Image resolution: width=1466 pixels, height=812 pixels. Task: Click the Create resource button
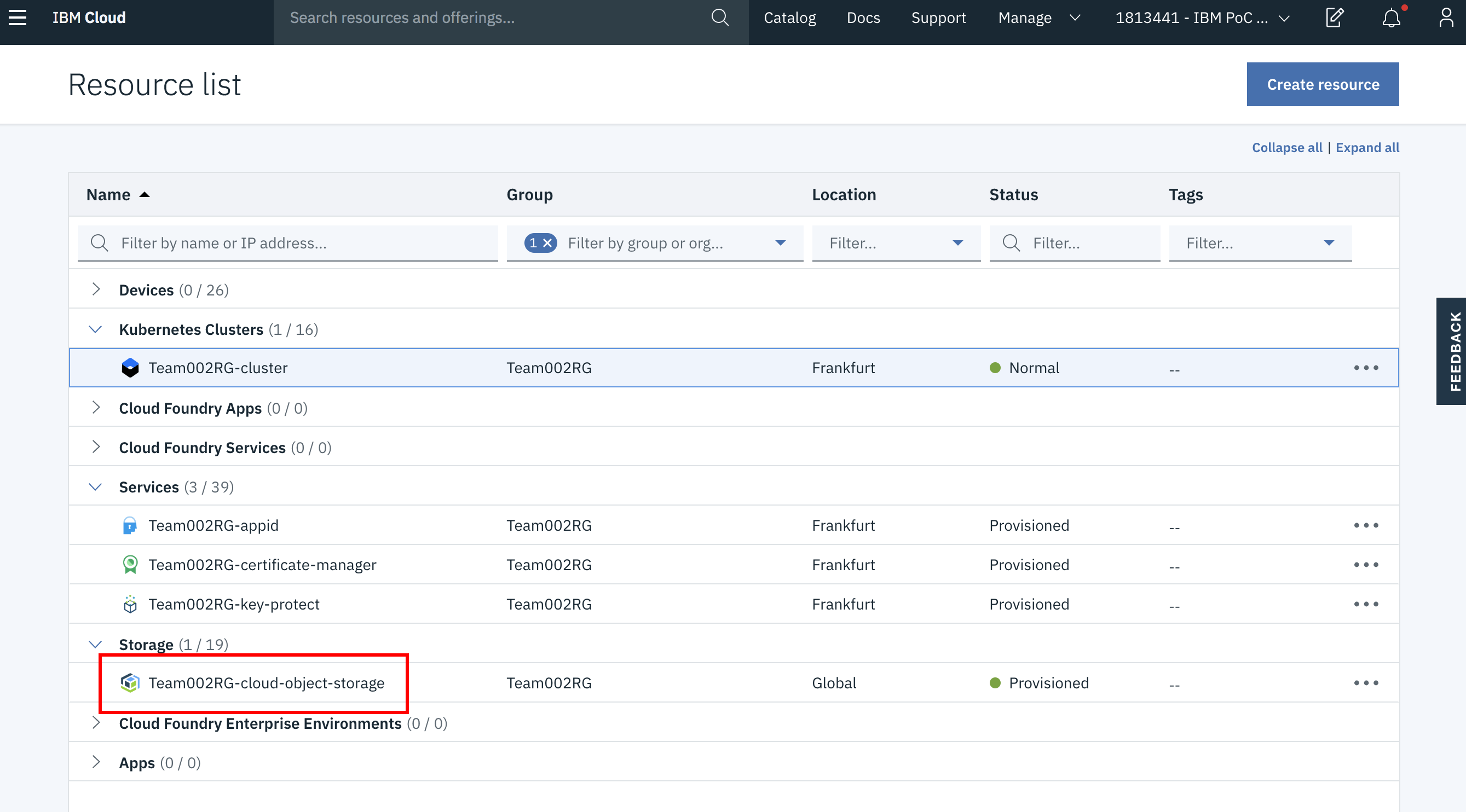pyautogui.click(x=1323, y=84)
